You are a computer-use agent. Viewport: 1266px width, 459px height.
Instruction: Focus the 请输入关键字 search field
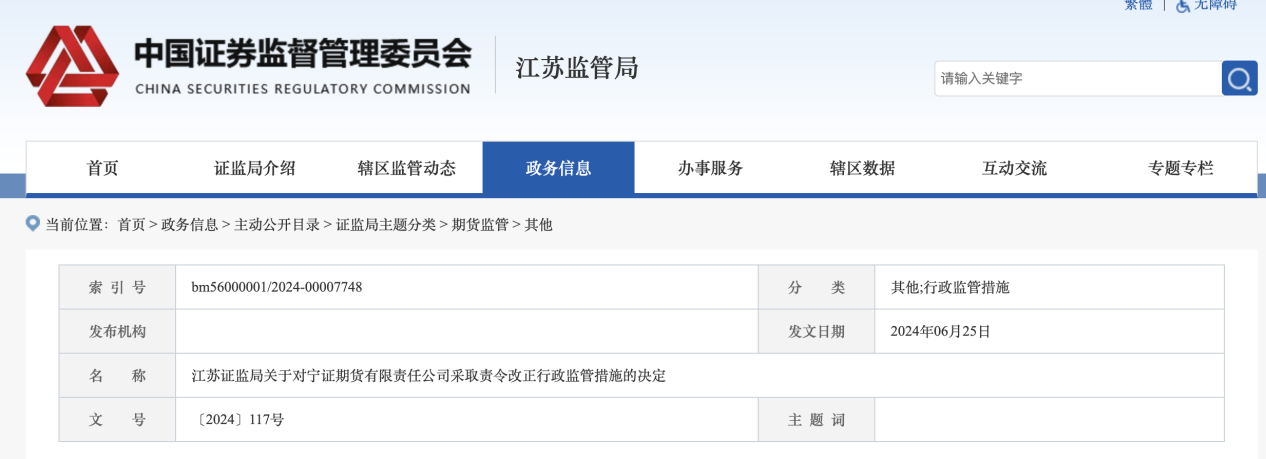coord(1075,78)
